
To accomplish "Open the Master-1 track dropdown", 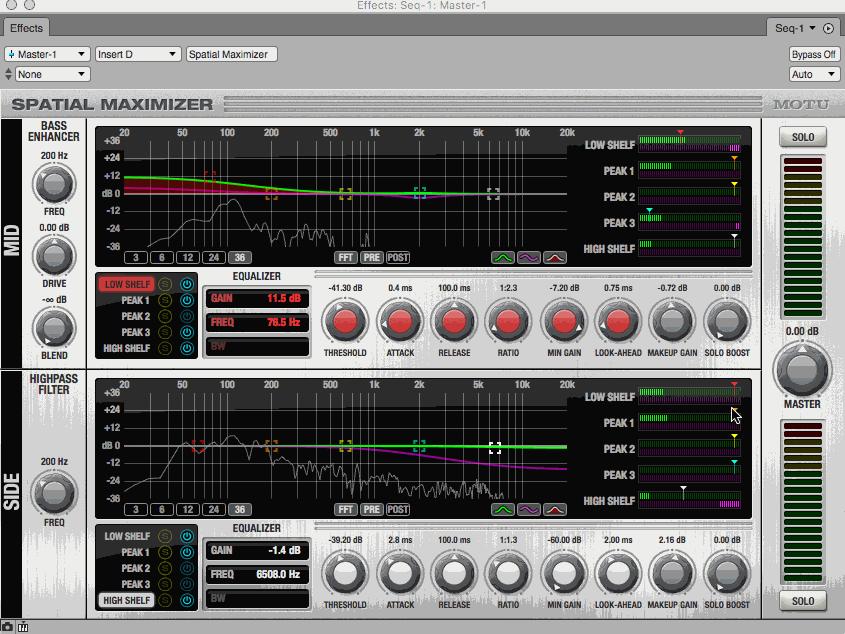I will [x=47, y=54].
